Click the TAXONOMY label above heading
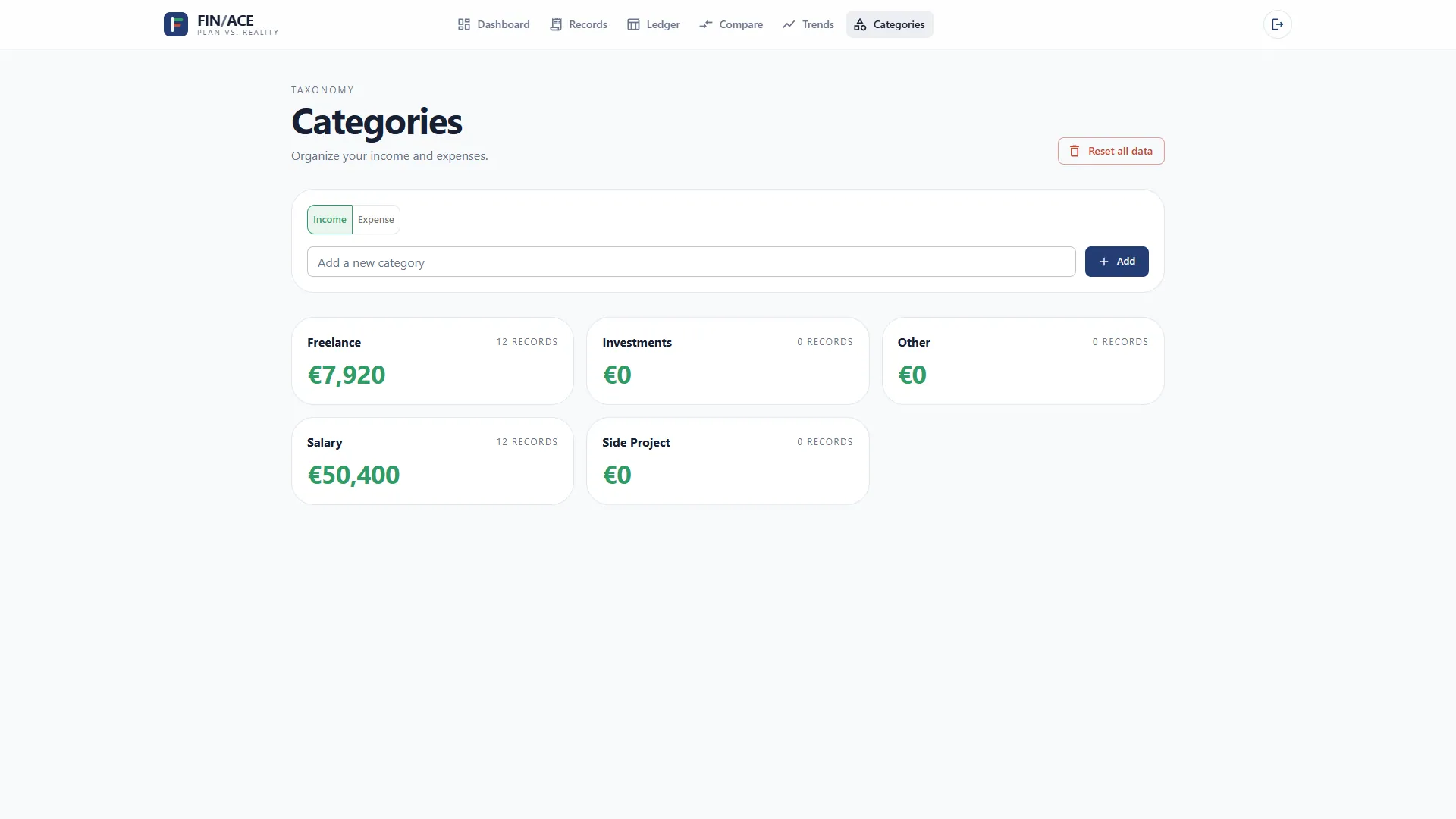Screen dimensions: 1456x819 tap(322, 89)
